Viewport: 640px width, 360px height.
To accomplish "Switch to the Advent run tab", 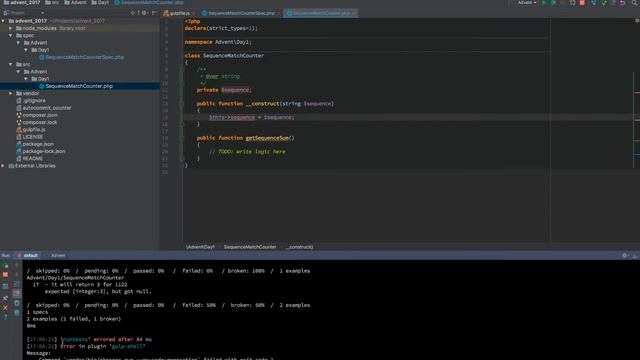I will (58, 256).
